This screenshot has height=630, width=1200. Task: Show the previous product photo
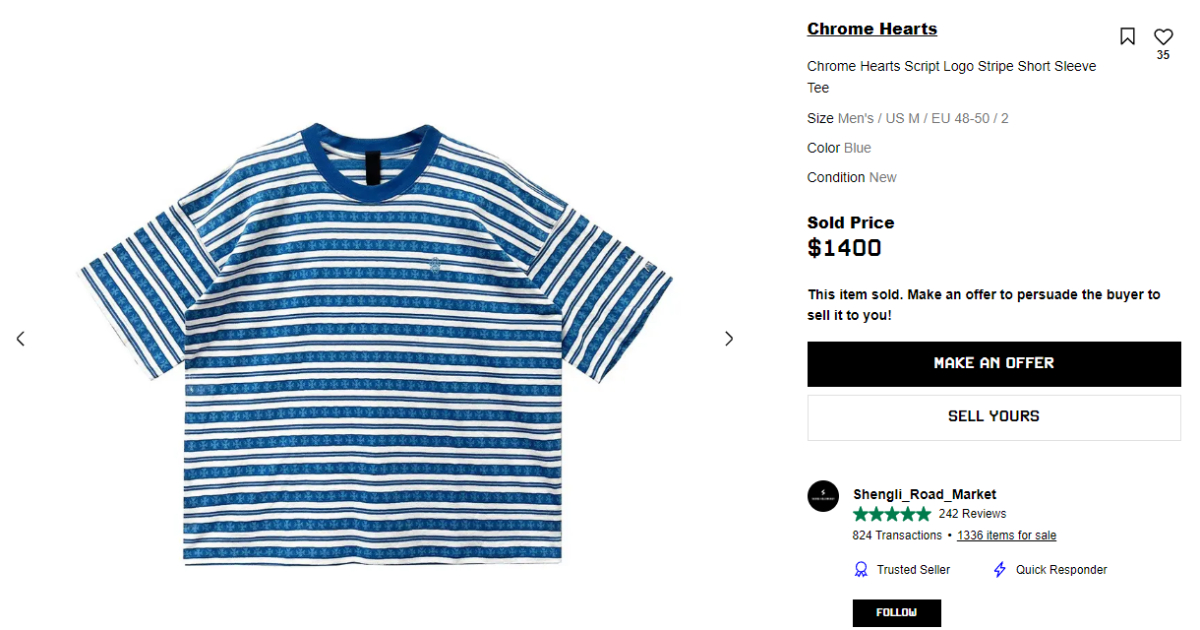coord(20,339)
